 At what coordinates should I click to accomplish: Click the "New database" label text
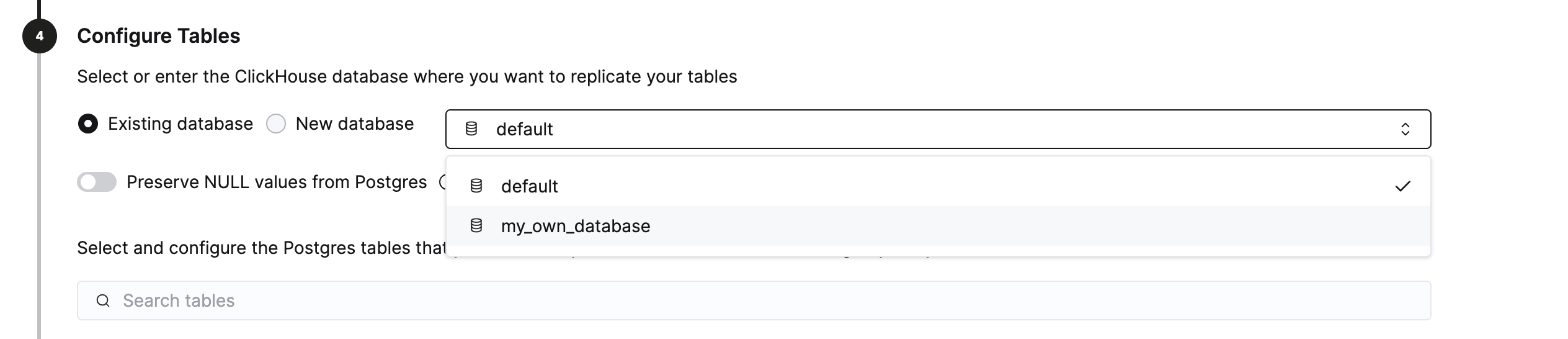tap(355, 124)
